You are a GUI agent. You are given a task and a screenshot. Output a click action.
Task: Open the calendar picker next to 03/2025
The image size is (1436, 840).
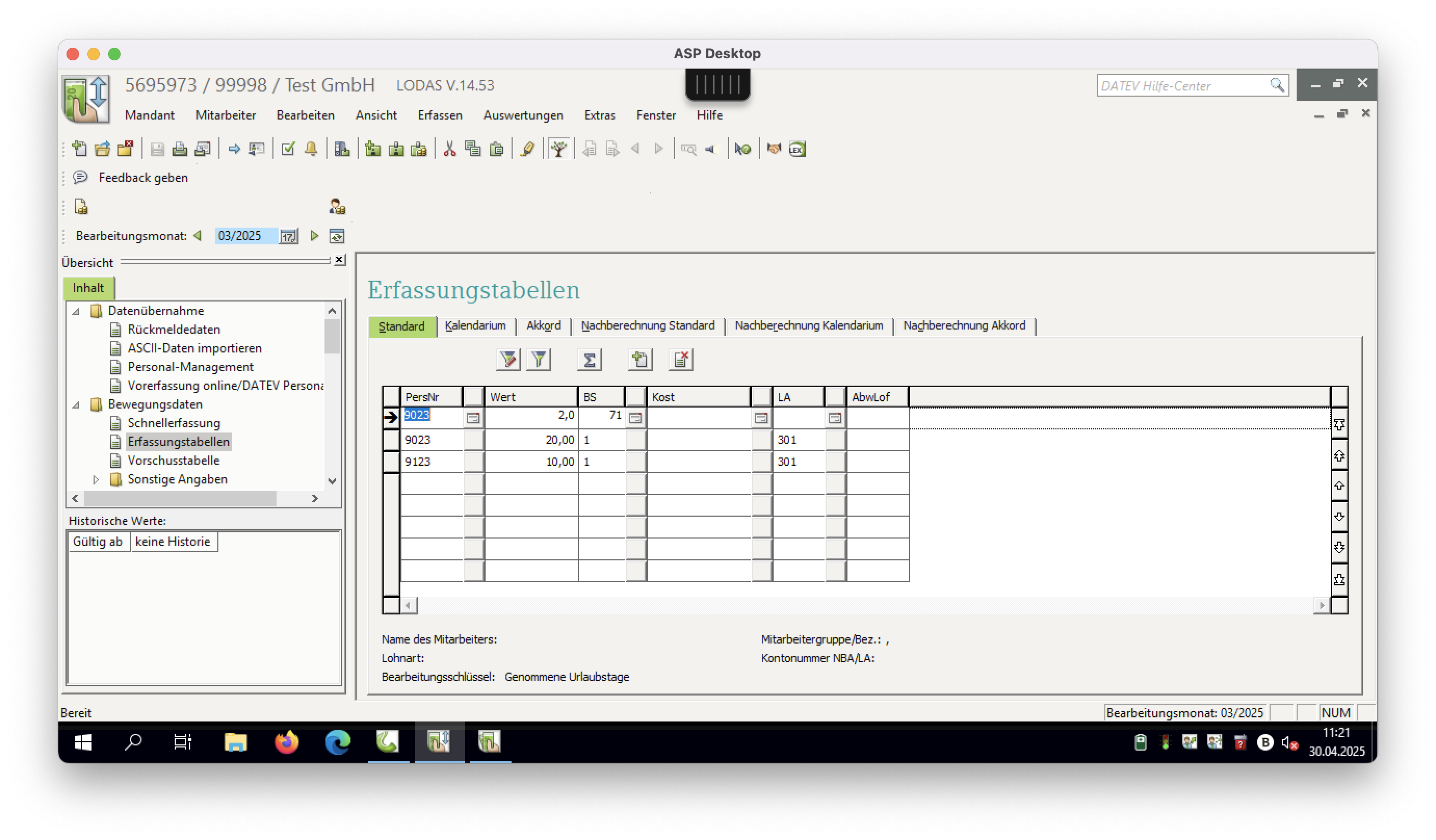tap(289, 237)
